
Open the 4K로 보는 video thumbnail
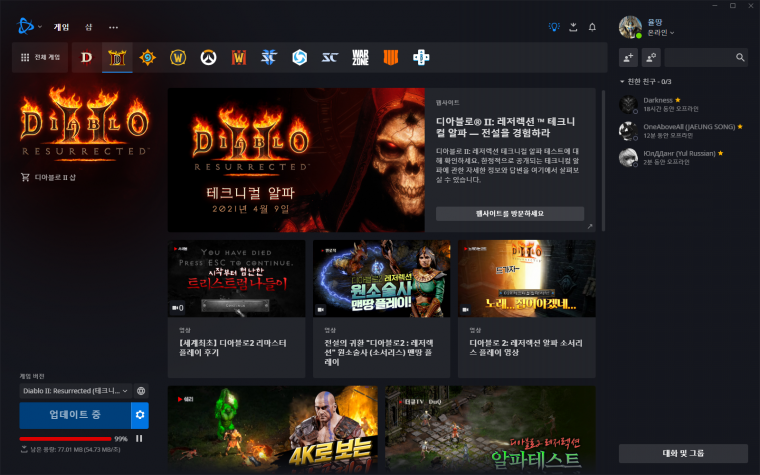[x=273, y=429]
